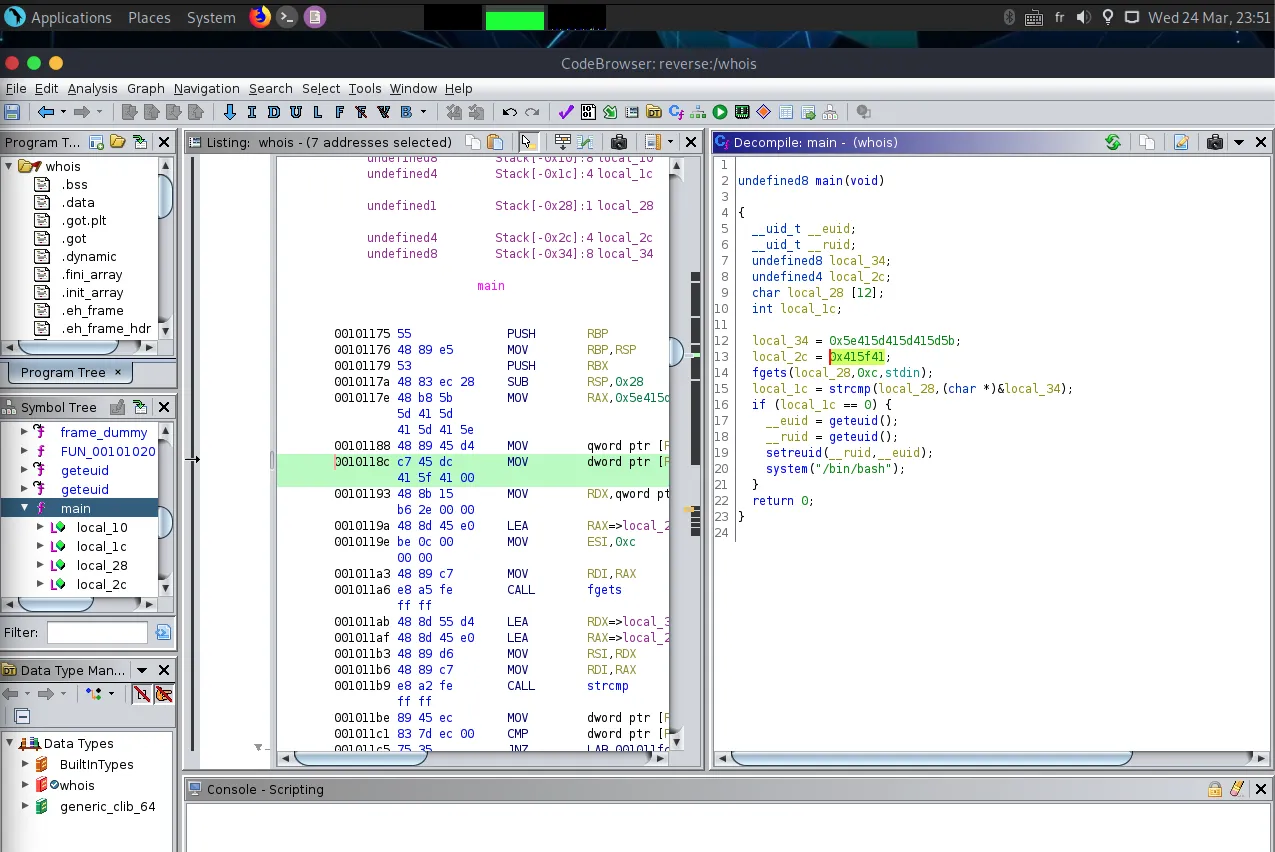Open the Bytes viewer (0101) icon
Screen dimensions: 1275x852
point(587,112)
